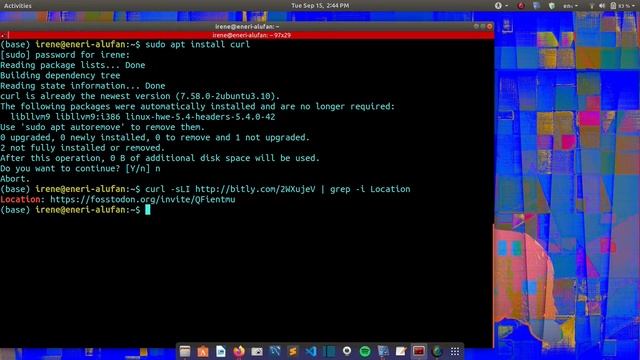Launch Ubuntu Software from the dock

[203, 351]
